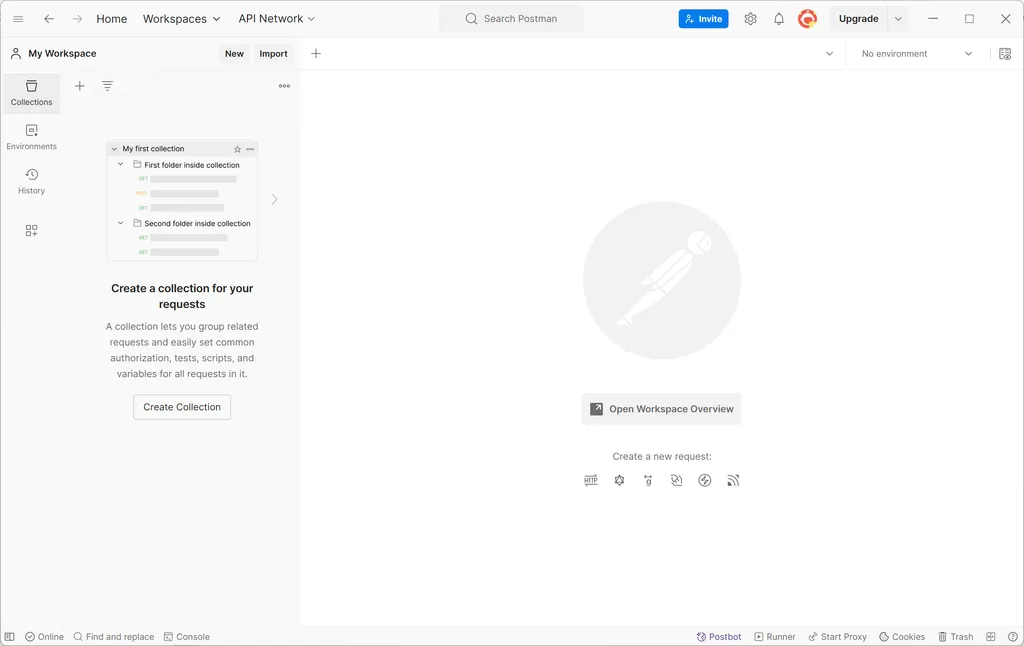The height and width of the screenshot is (646, 1024).
Task: Collapse My first collection
Action: coord(113,148)
